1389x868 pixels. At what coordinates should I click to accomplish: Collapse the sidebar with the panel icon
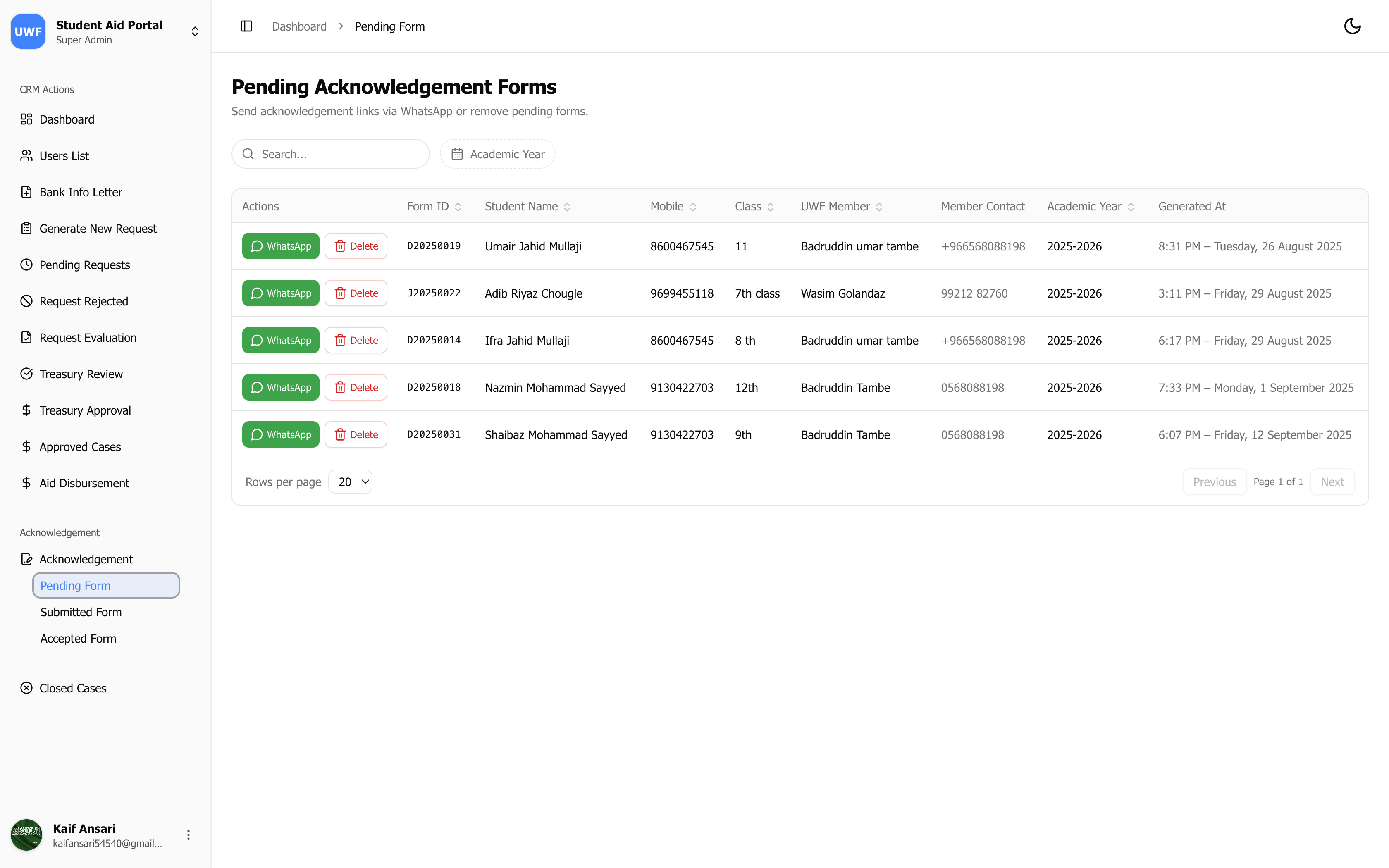coord(246,26)
